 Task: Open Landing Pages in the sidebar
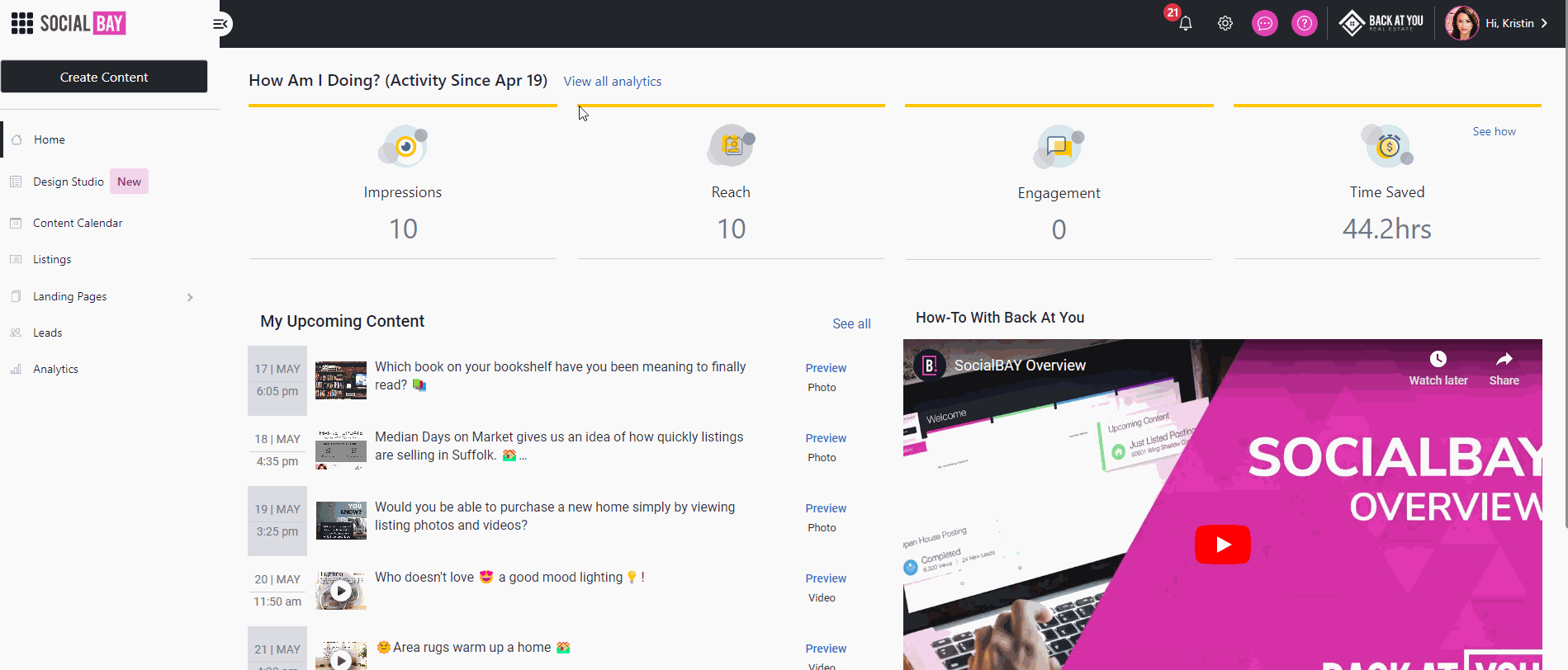pyautogui.click(x=70, y=296)
